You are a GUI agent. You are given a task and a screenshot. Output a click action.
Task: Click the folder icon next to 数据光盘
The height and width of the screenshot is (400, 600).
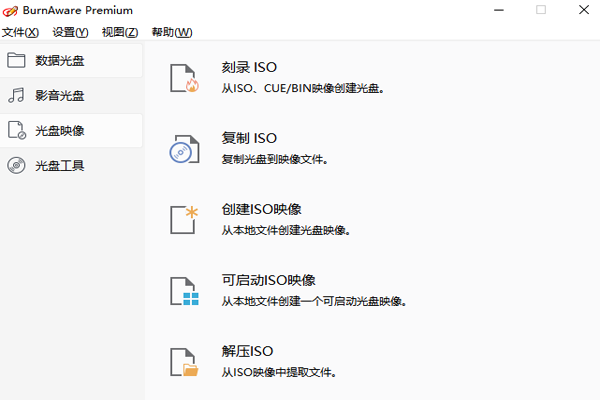click(16, 60)
